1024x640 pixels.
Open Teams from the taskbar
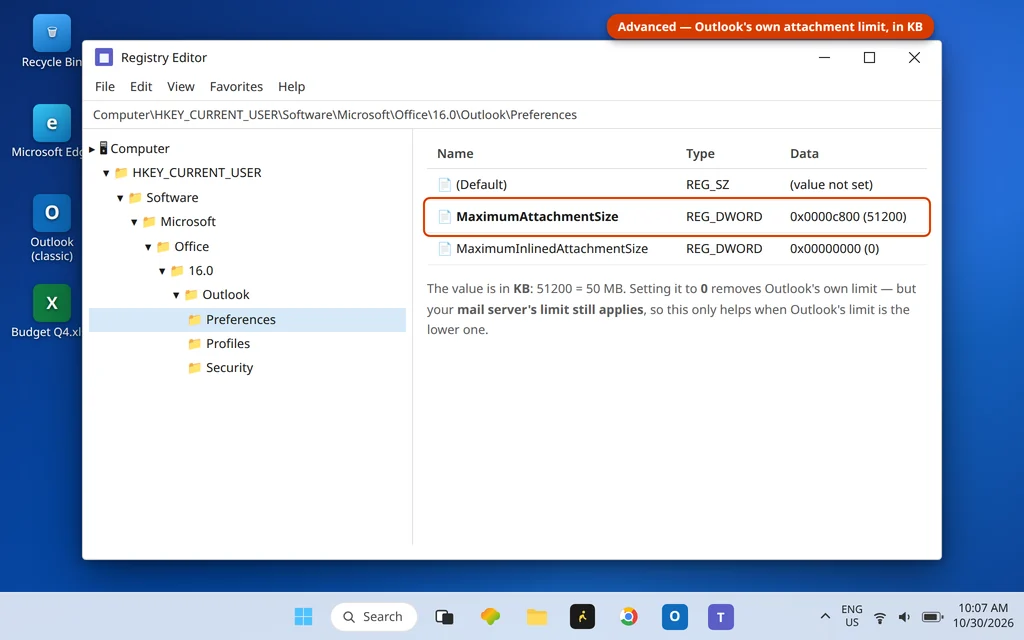pos(720,616)
